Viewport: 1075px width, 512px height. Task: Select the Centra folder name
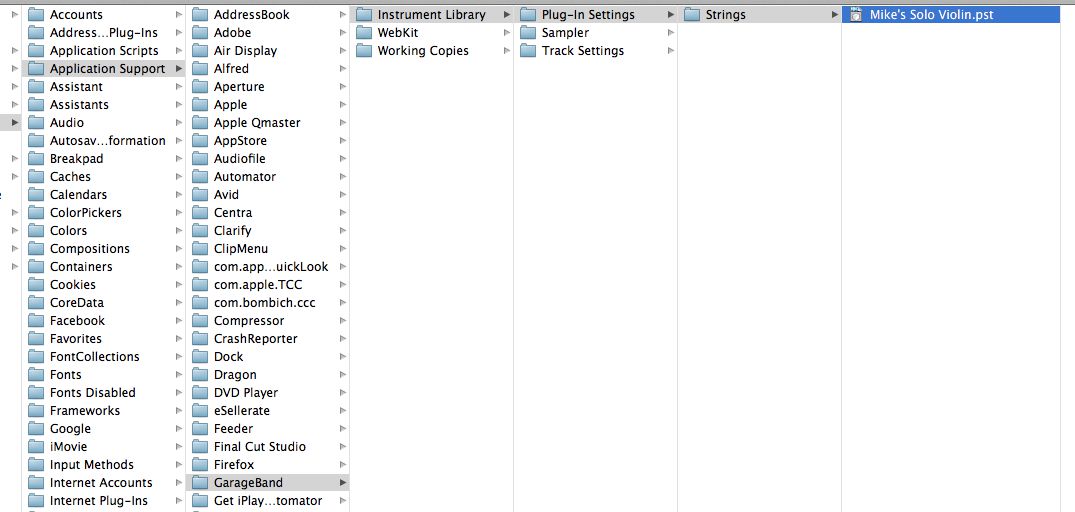(x=233, y=212)
